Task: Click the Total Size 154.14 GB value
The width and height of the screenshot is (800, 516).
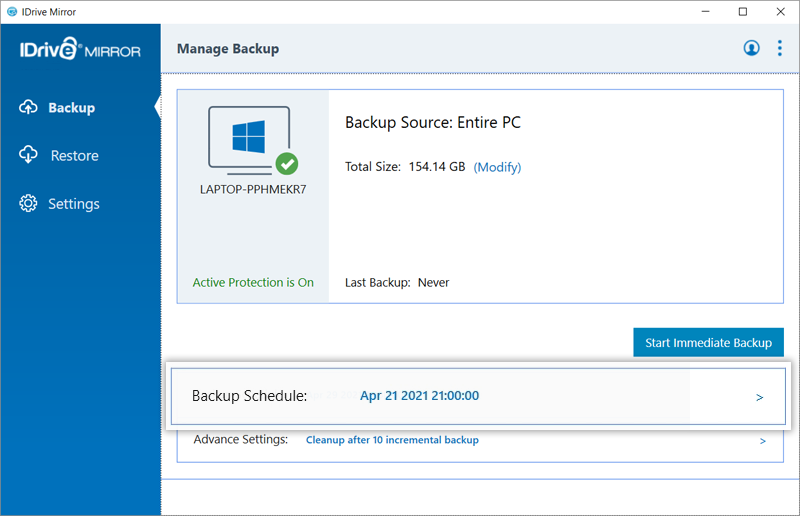Action: [x=437, y=167]
